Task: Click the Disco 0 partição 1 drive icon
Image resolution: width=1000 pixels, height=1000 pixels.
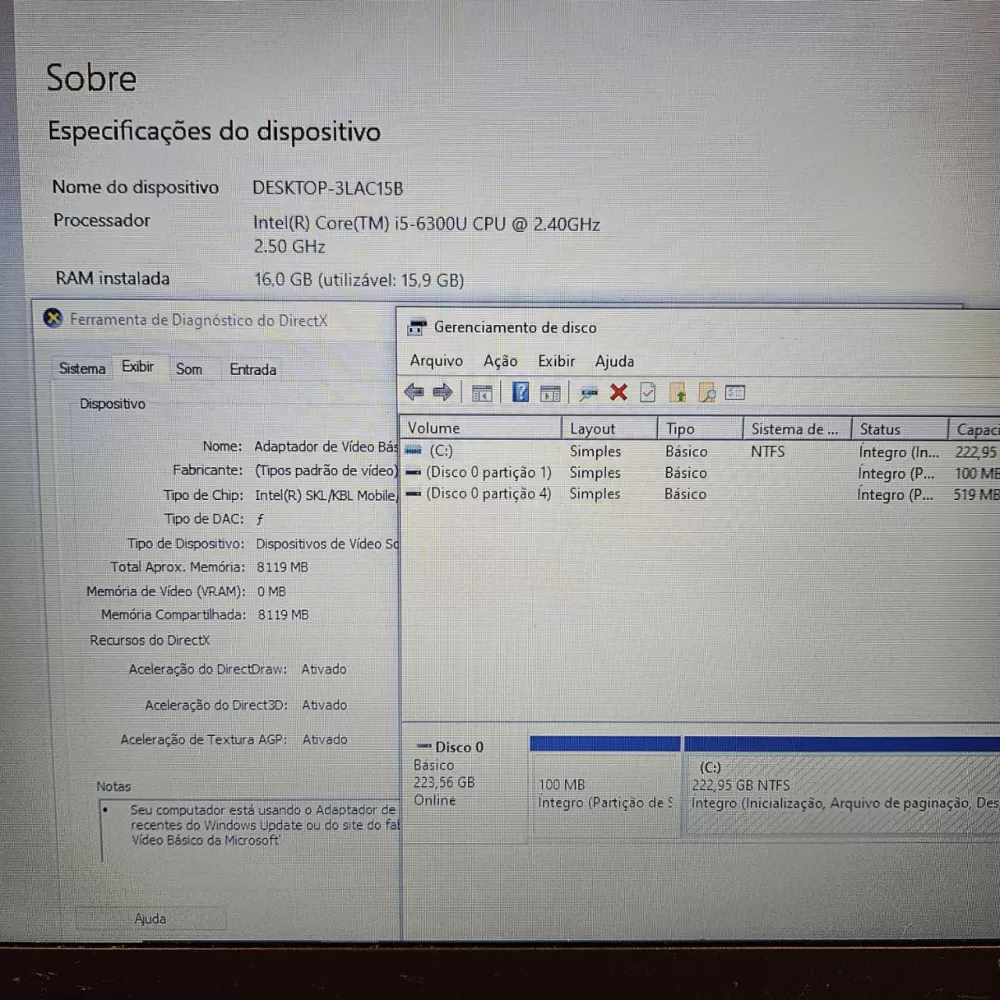Action: (x=413, y=473)
